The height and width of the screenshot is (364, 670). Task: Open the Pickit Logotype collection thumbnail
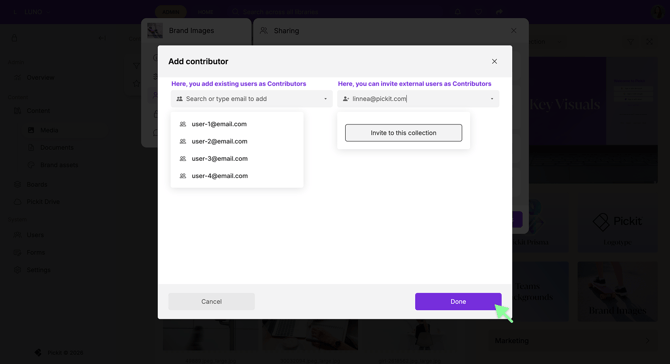(x=617, y=223)
